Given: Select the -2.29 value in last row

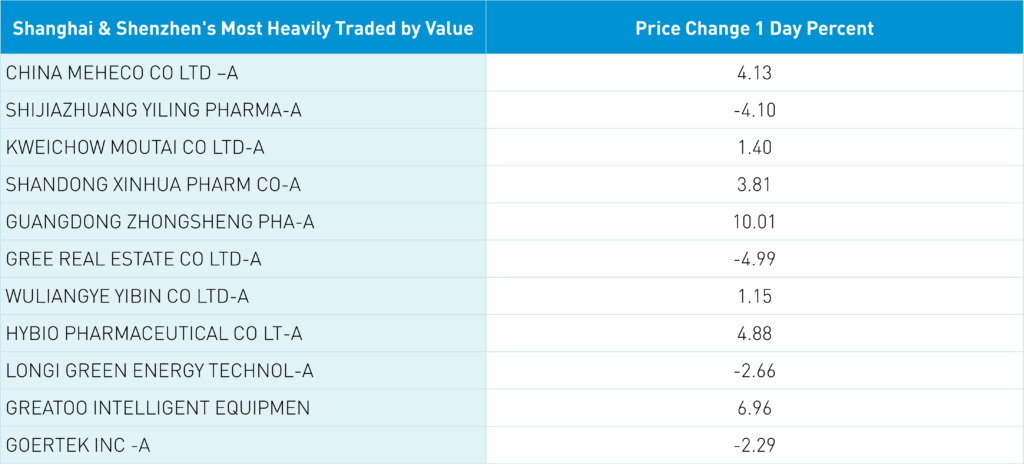Looking at the screenshot, I should (x=754, y=446).
